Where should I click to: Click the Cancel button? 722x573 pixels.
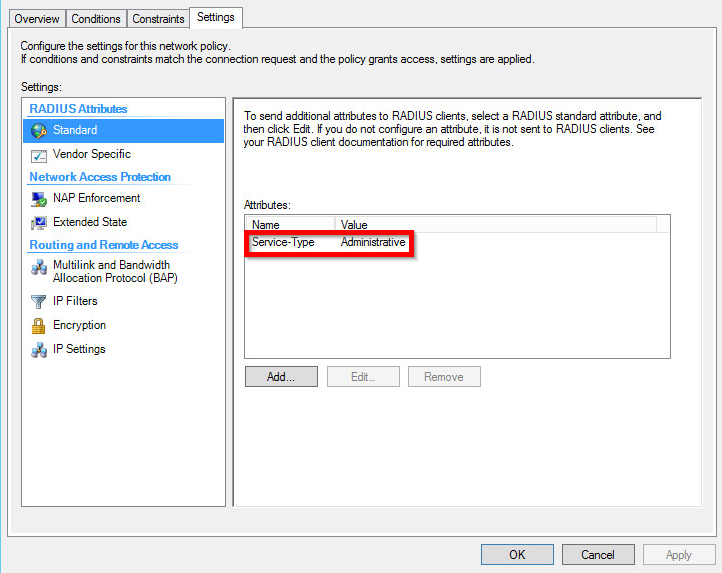(x=598, y=555)
